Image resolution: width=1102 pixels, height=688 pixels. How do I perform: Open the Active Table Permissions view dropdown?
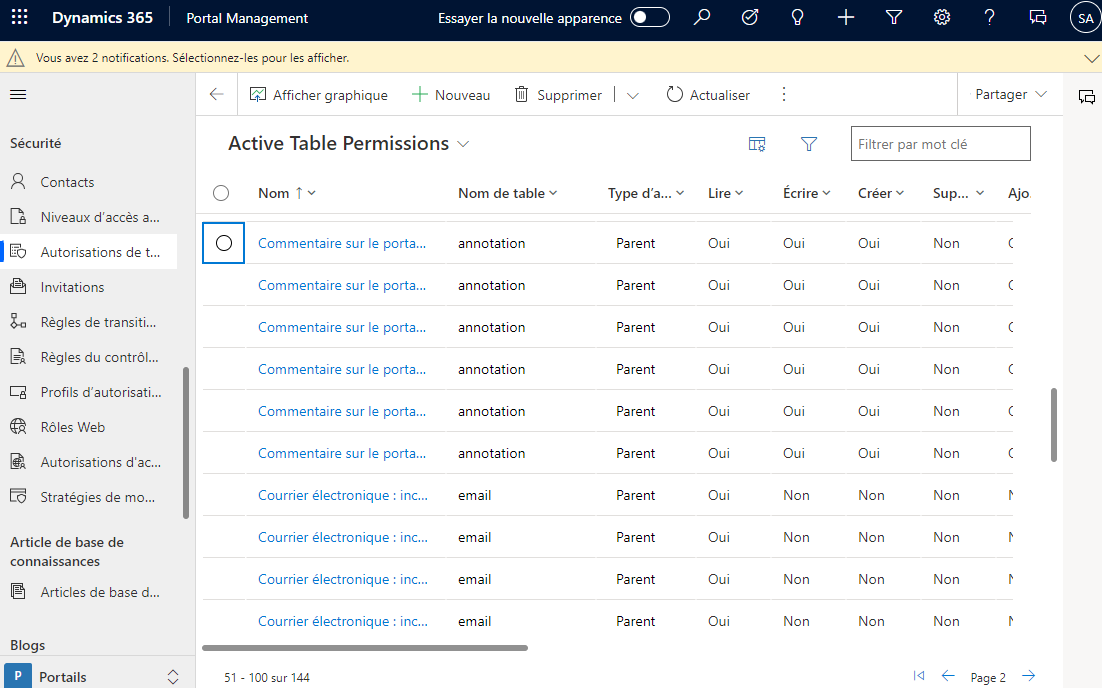point(462,143)
